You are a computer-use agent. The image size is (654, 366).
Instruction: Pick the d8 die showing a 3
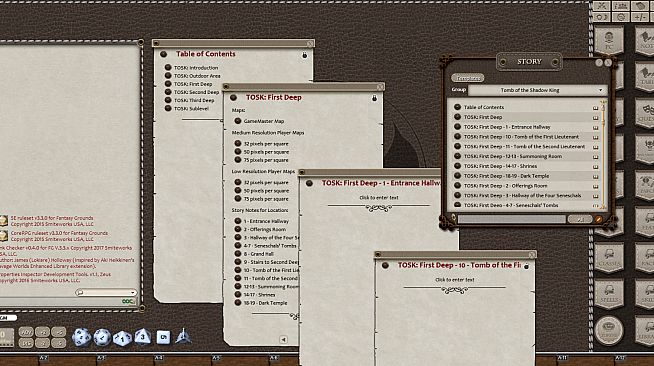tap(142, 337)
